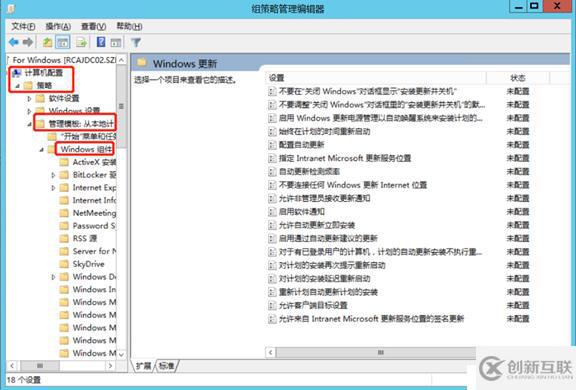Open the 文件(F) menu
The image size is (576, 390).
tap(23, 26)
